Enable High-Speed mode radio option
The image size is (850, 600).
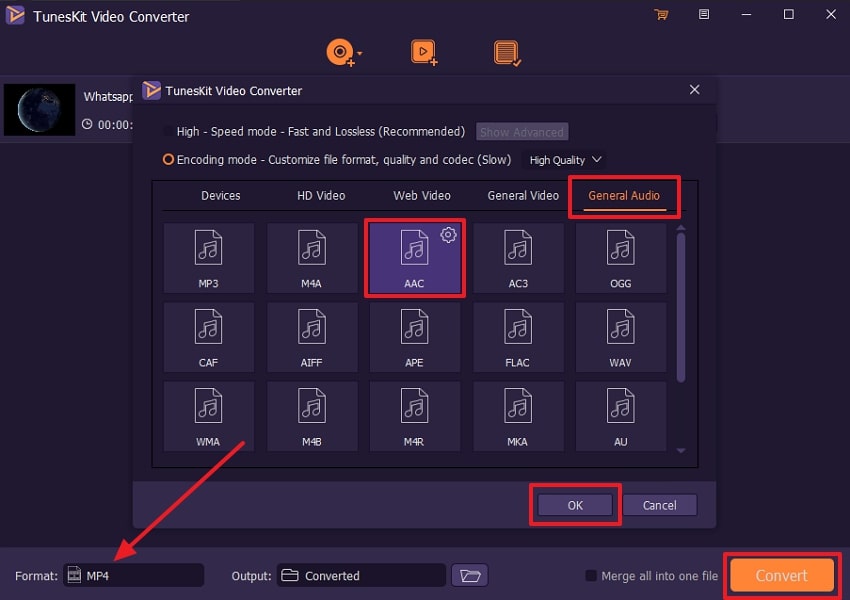pos(168,132)
